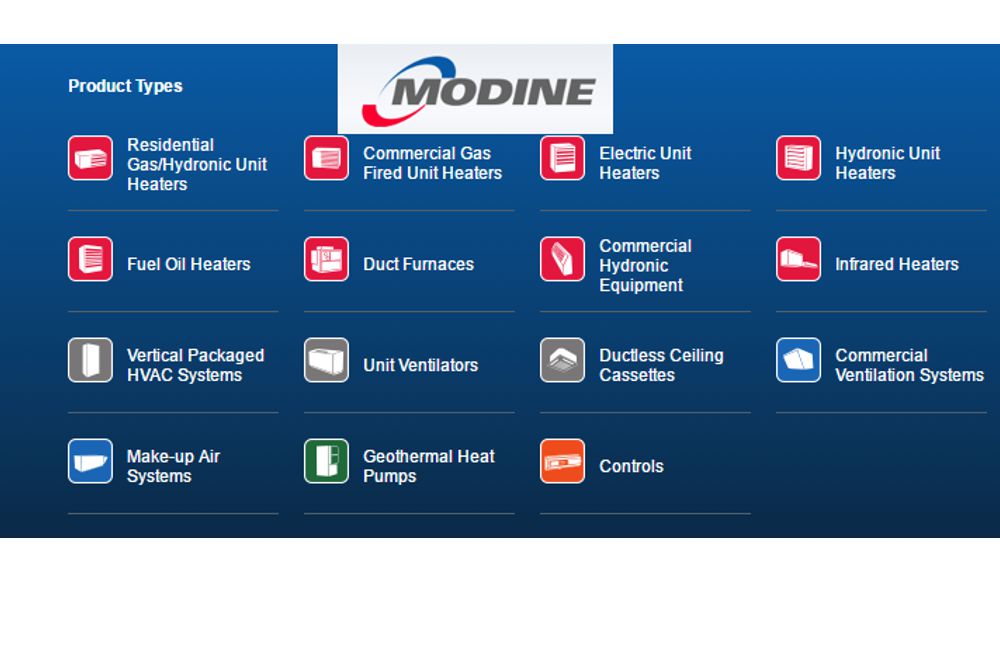Choose the Geothermal Heat Pumps icon
The height and width of the screenshot is (667, 1000).
click(x=327, y=461)
